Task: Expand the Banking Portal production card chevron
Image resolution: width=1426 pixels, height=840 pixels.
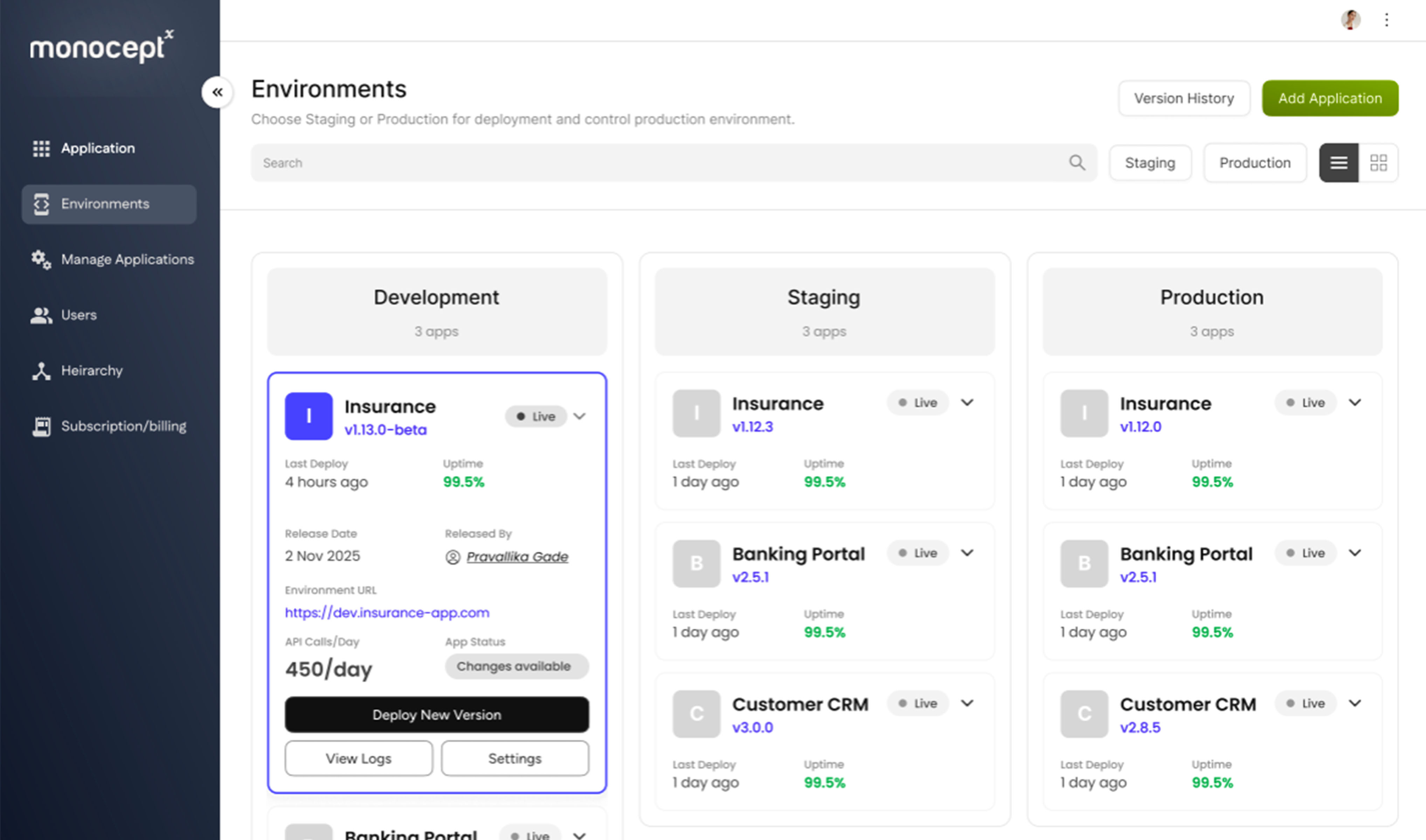Action: coord(1355,553)
